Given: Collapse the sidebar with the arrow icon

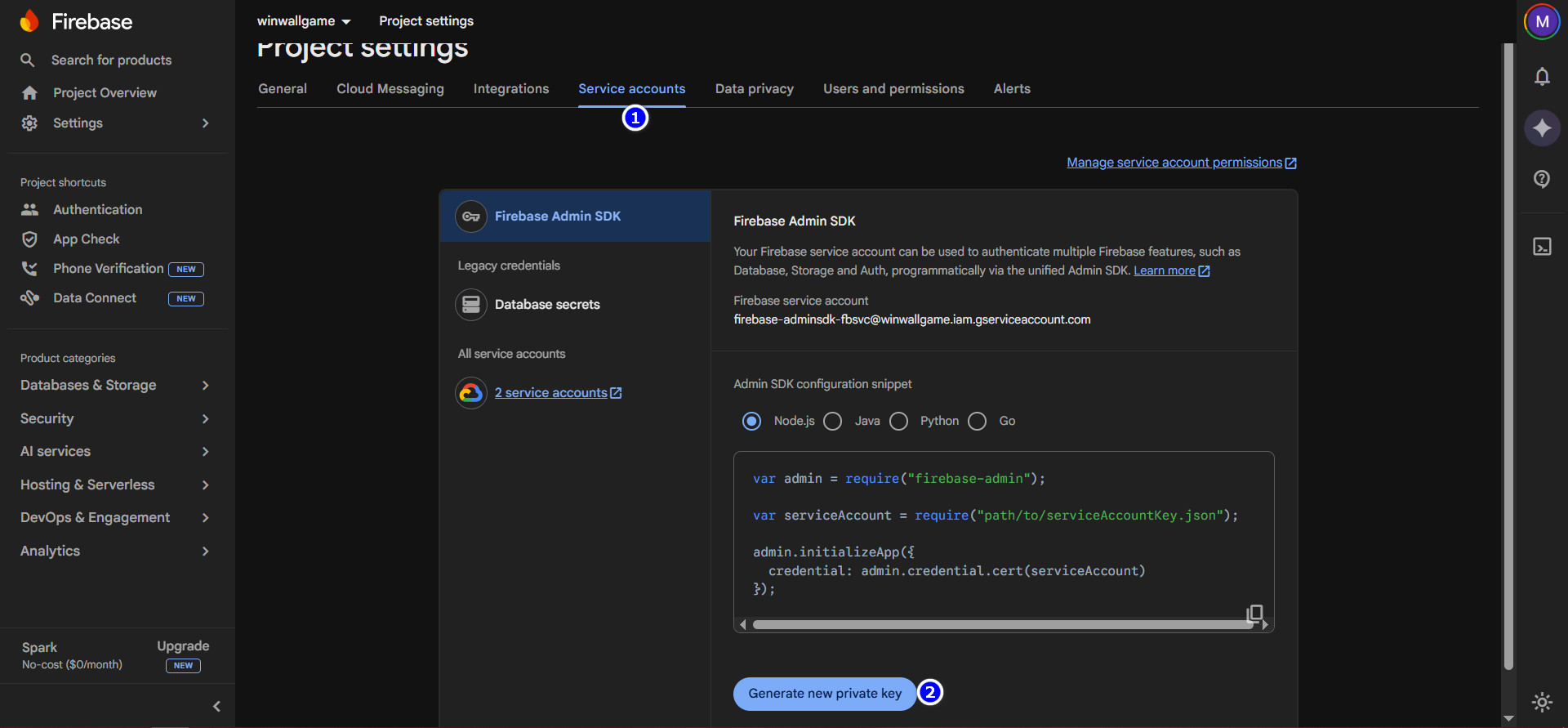Looking at the screenshot, I should click(216, 706).
